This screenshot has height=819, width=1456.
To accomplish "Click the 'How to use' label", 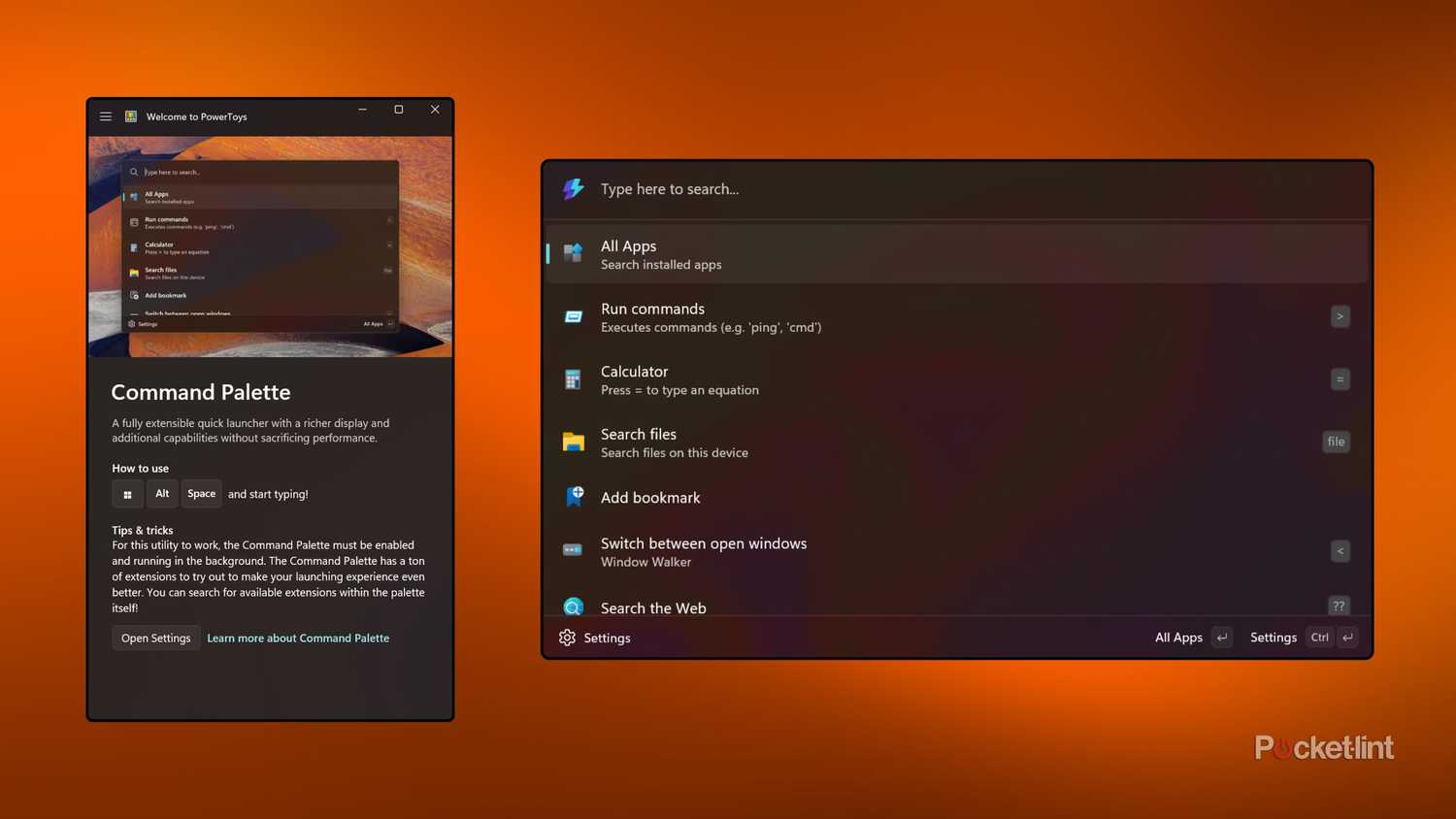I will coord(140,468).
